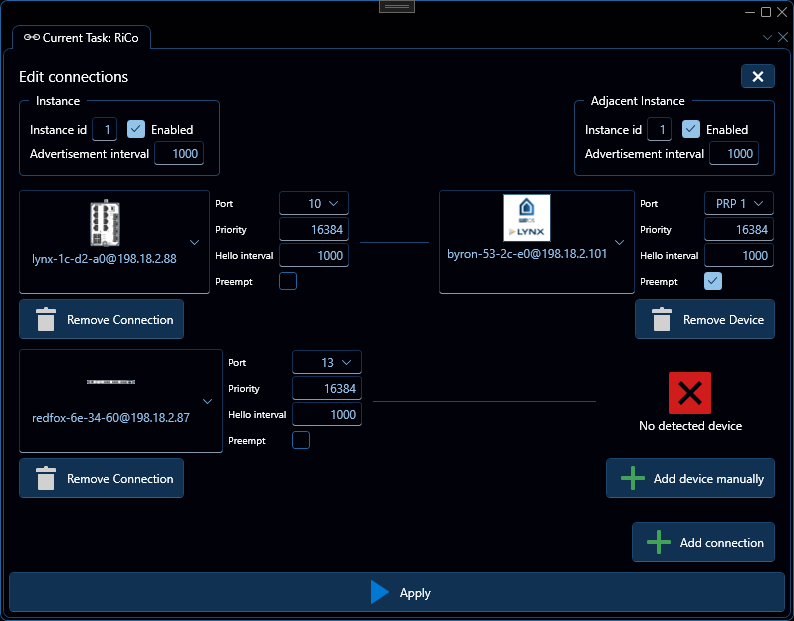Disable Preempt for byron-53-2c-e0 device
794x621 pixels.
tap(713, 281)
